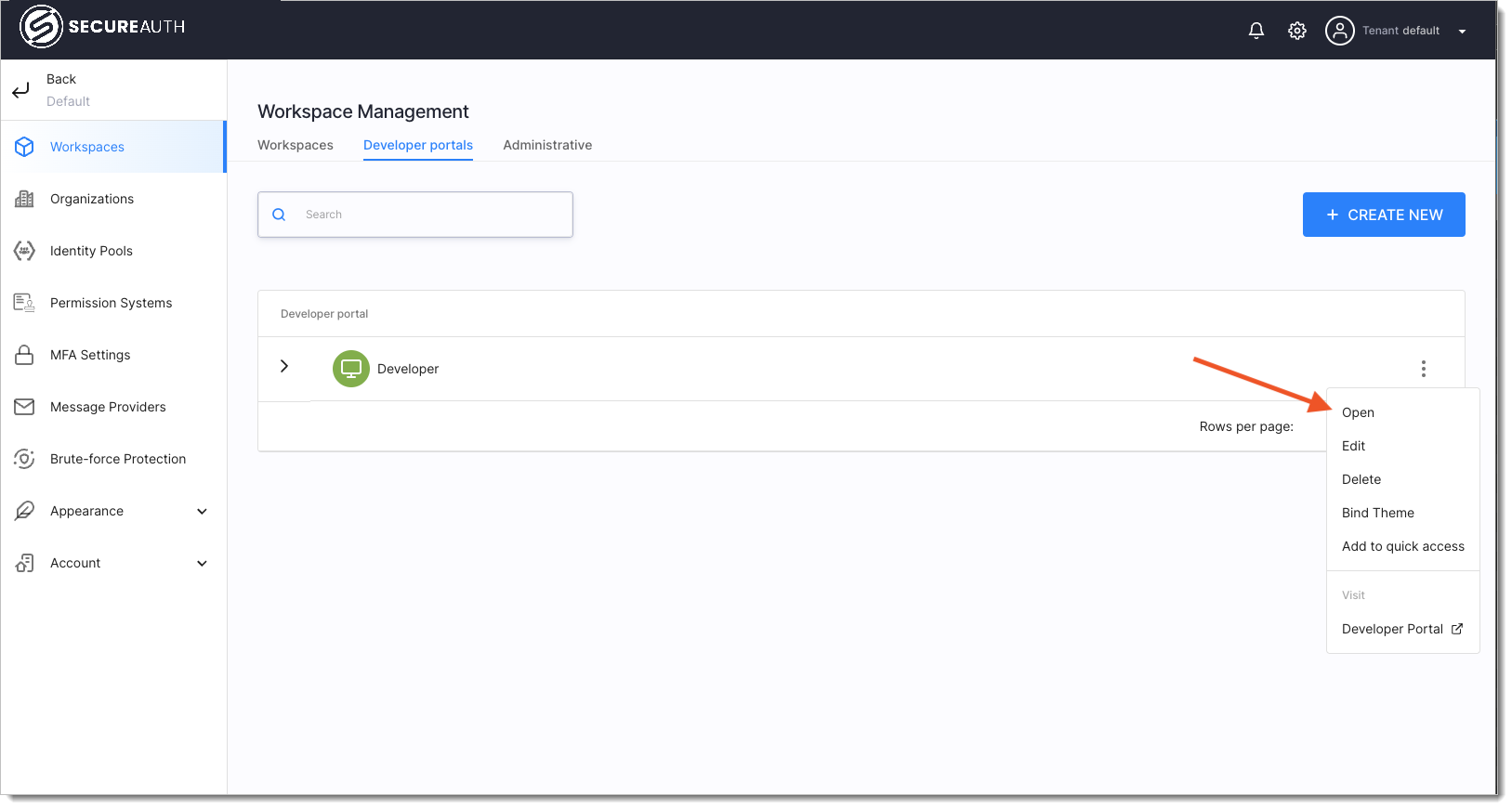Click the Developer portal name
Screen dimensions: 1512x809
coord(408,369)
